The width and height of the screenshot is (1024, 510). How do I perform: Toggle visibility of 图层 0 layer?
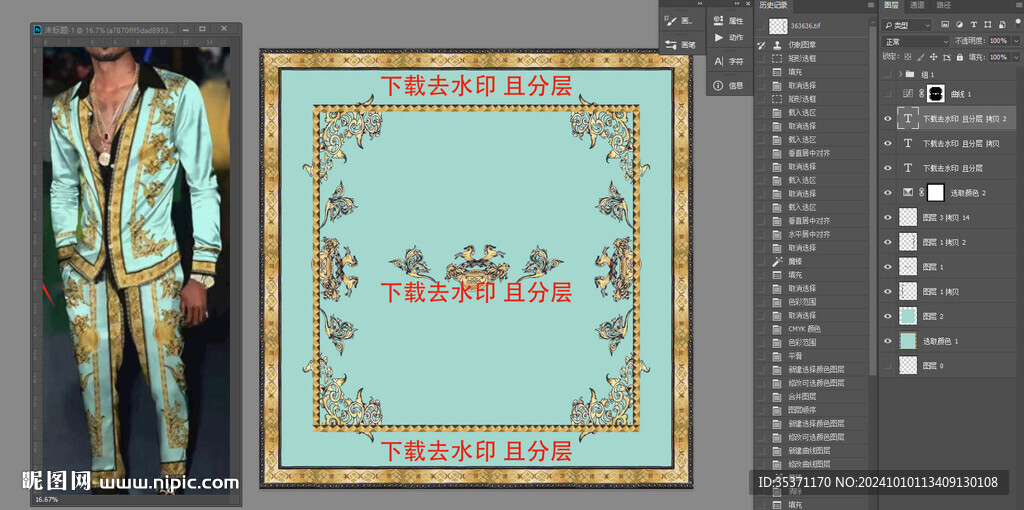coord(887,366)
